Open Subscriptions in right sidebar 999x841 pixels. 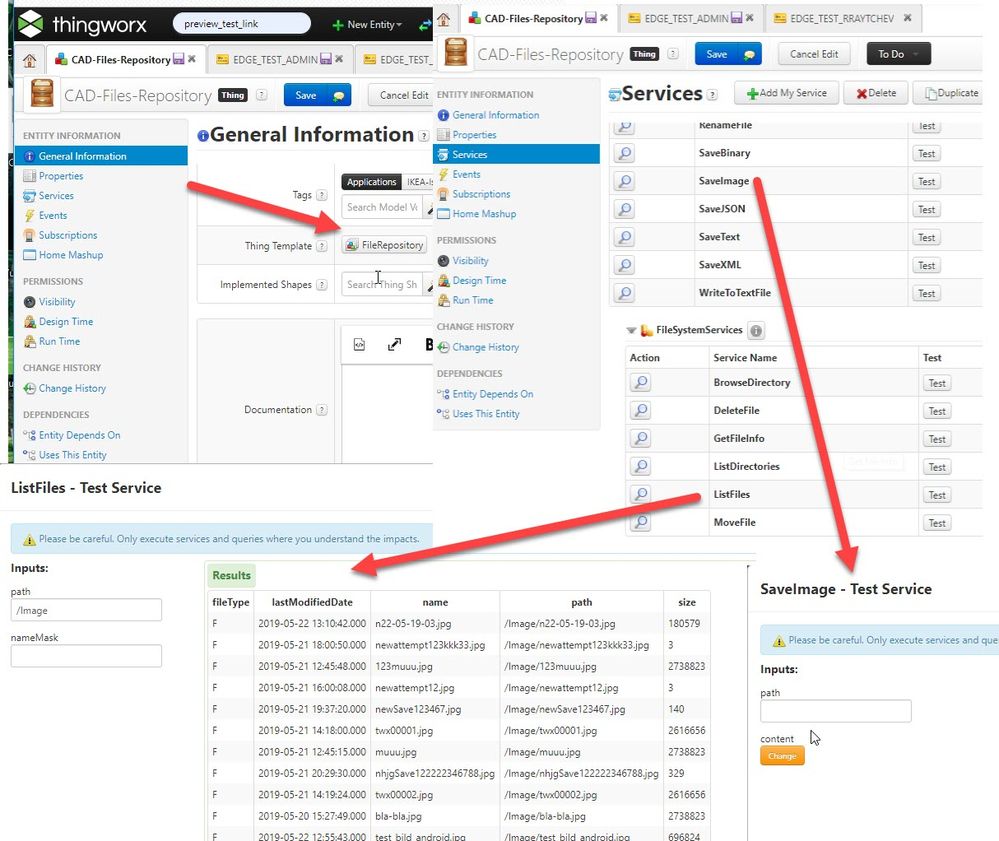click(481, 194)
